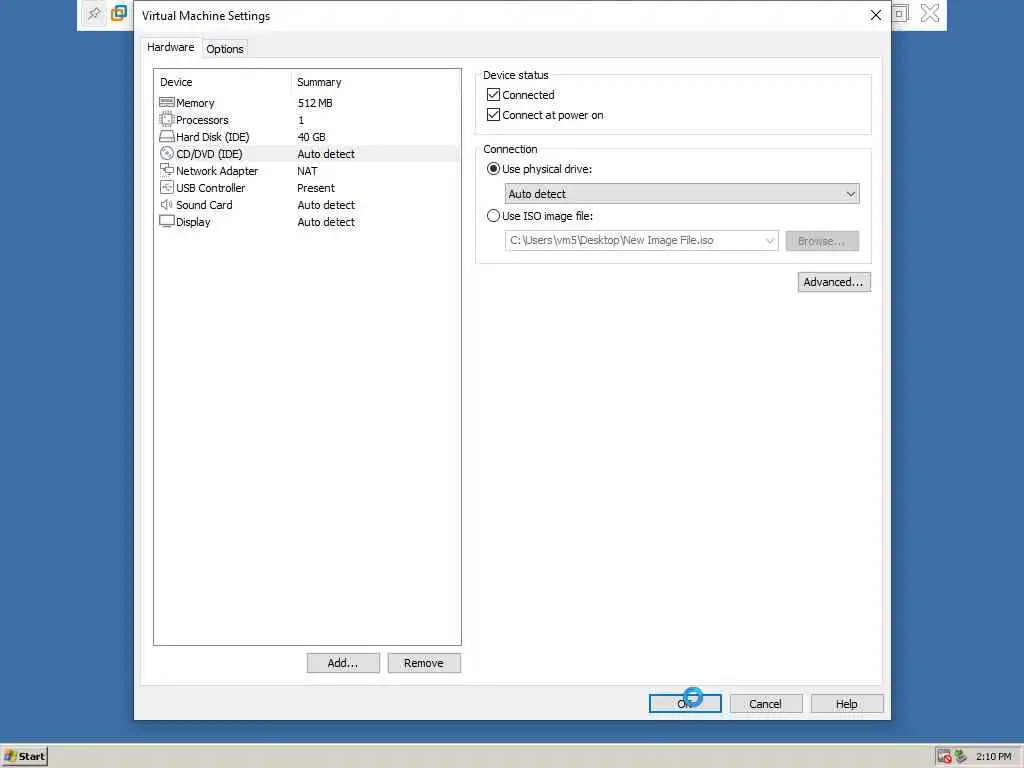
Task: Close the Virtual Machine Settings dialog
Action: pyautogui.click(x=876, y=15)
